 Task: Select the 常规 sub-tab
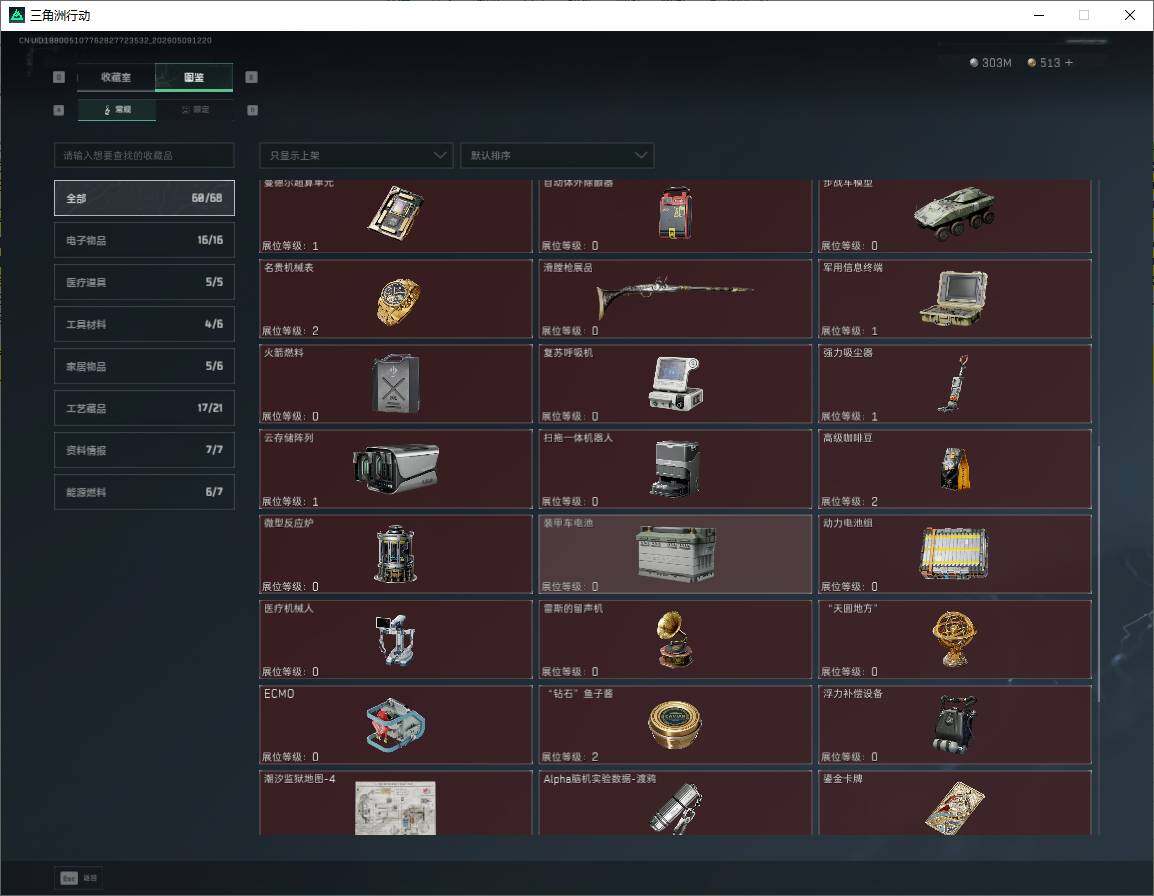pos(117,110)
